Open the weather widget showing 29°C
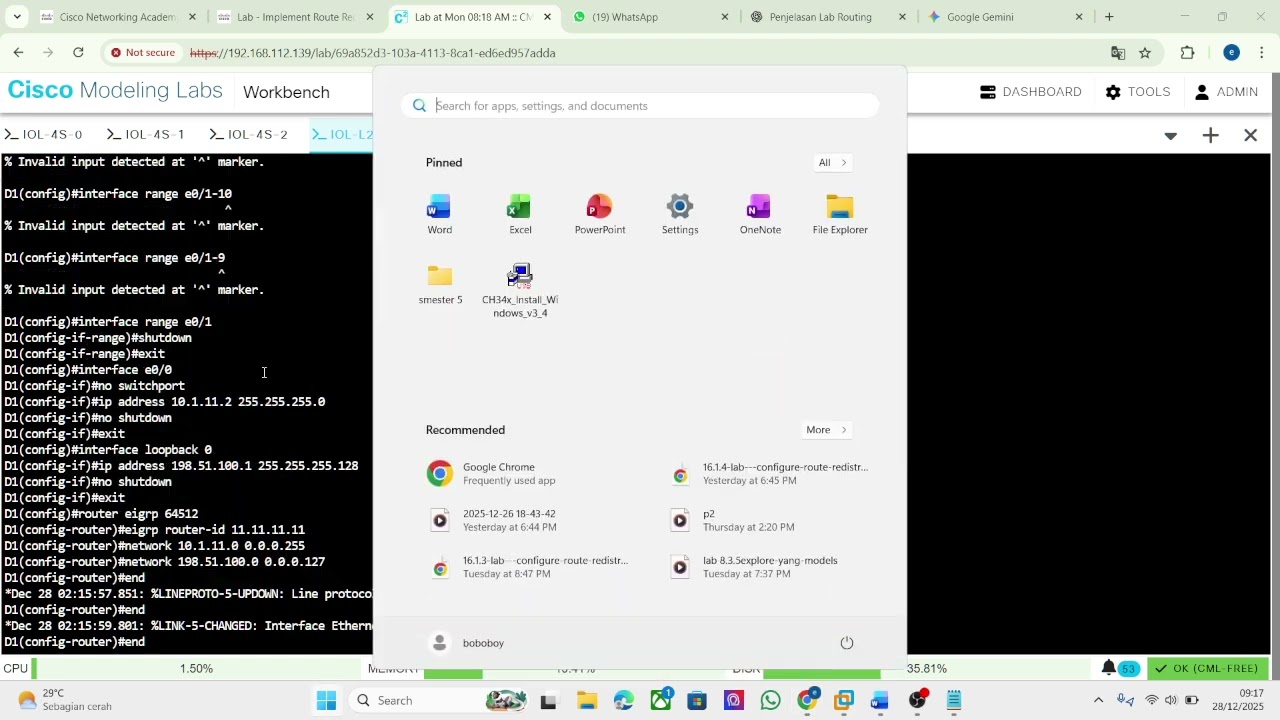 [x=65, y=700]
